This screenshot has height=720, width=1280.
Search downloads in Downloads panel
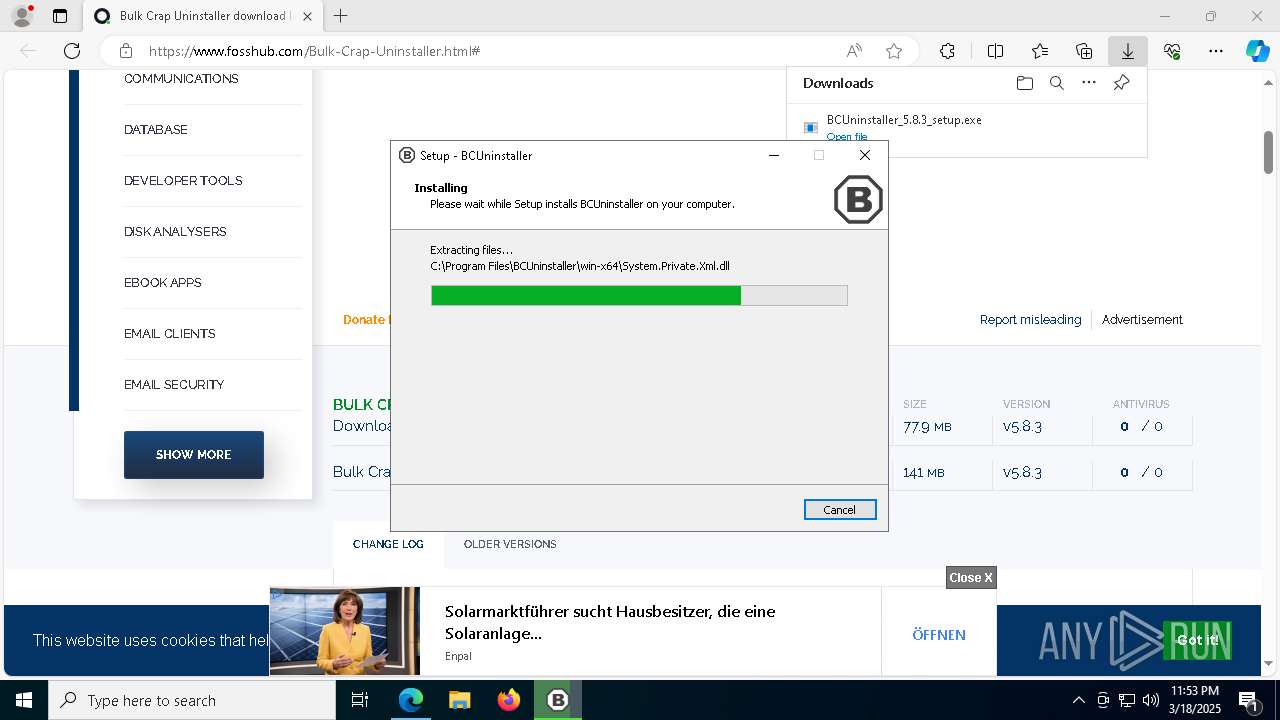1056,83
